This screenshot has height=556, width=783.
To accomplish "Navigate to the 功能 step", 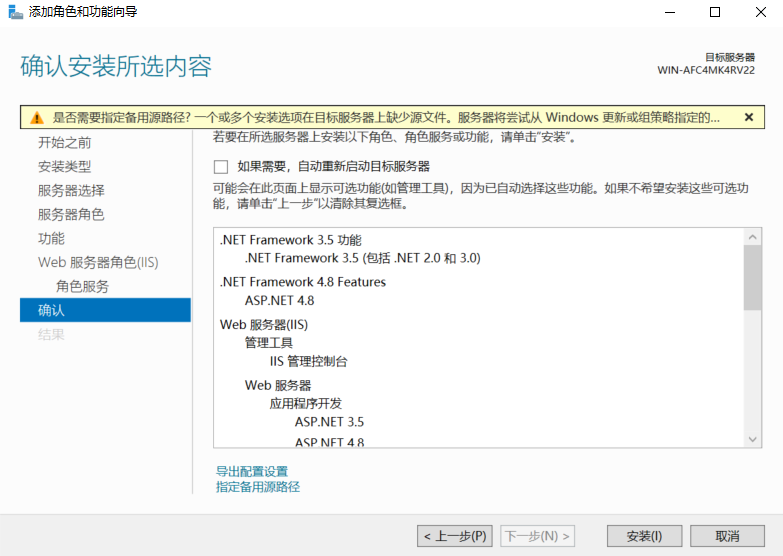I will tap(51, 238).
